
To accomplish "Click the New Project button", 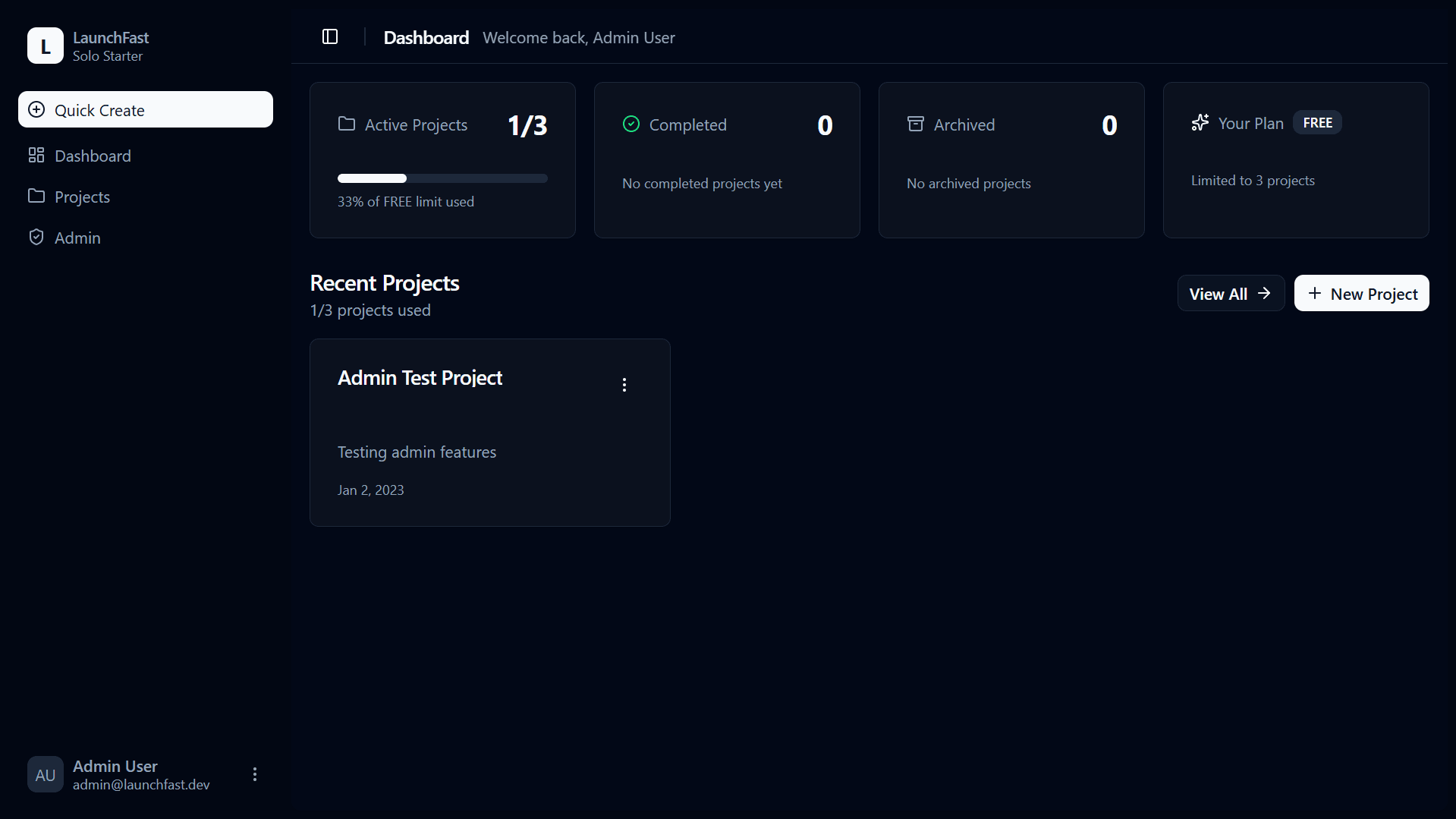I will [1361, 293].
